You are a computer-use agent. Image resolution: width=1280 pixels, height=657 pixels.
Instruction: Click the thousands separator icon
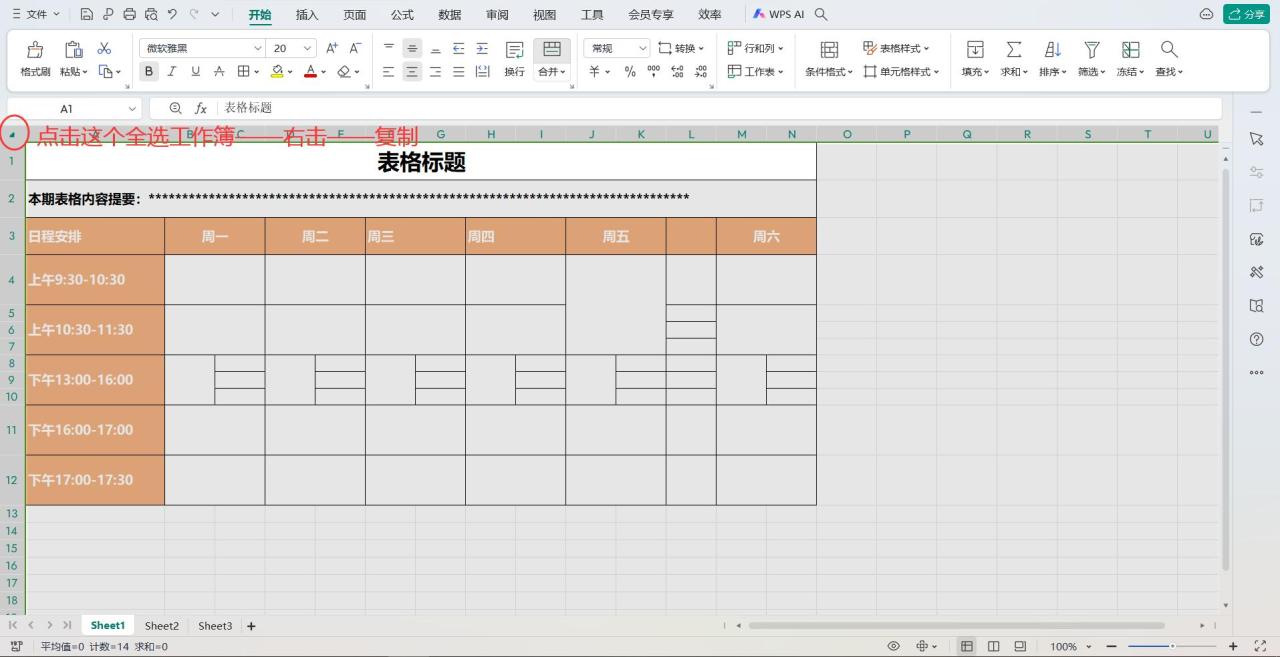653,71
